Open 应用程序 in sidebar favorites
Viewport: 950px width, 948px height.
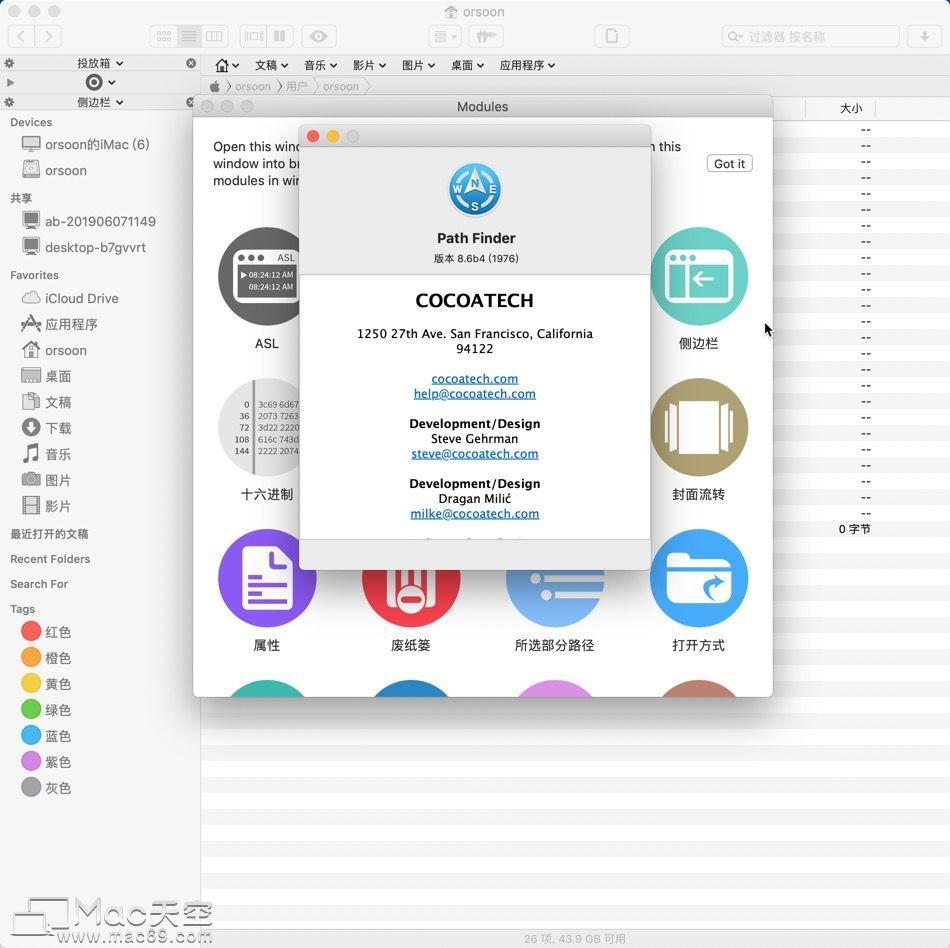[59, 324]
